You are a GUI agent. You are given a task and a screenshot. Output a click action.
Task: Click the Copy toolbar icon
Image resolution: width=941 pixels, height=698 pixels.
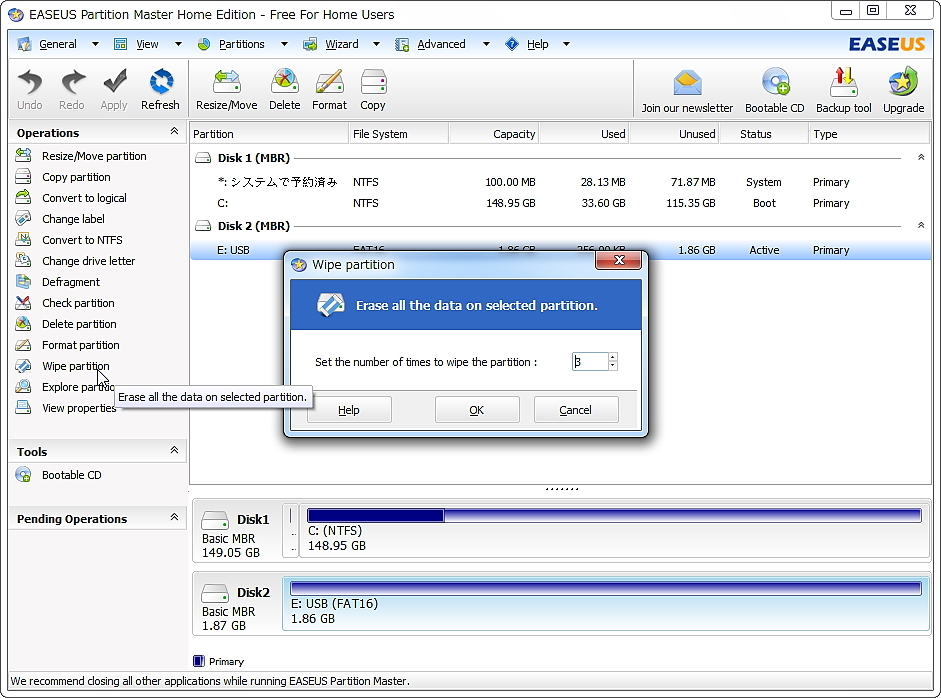point(373,89)
